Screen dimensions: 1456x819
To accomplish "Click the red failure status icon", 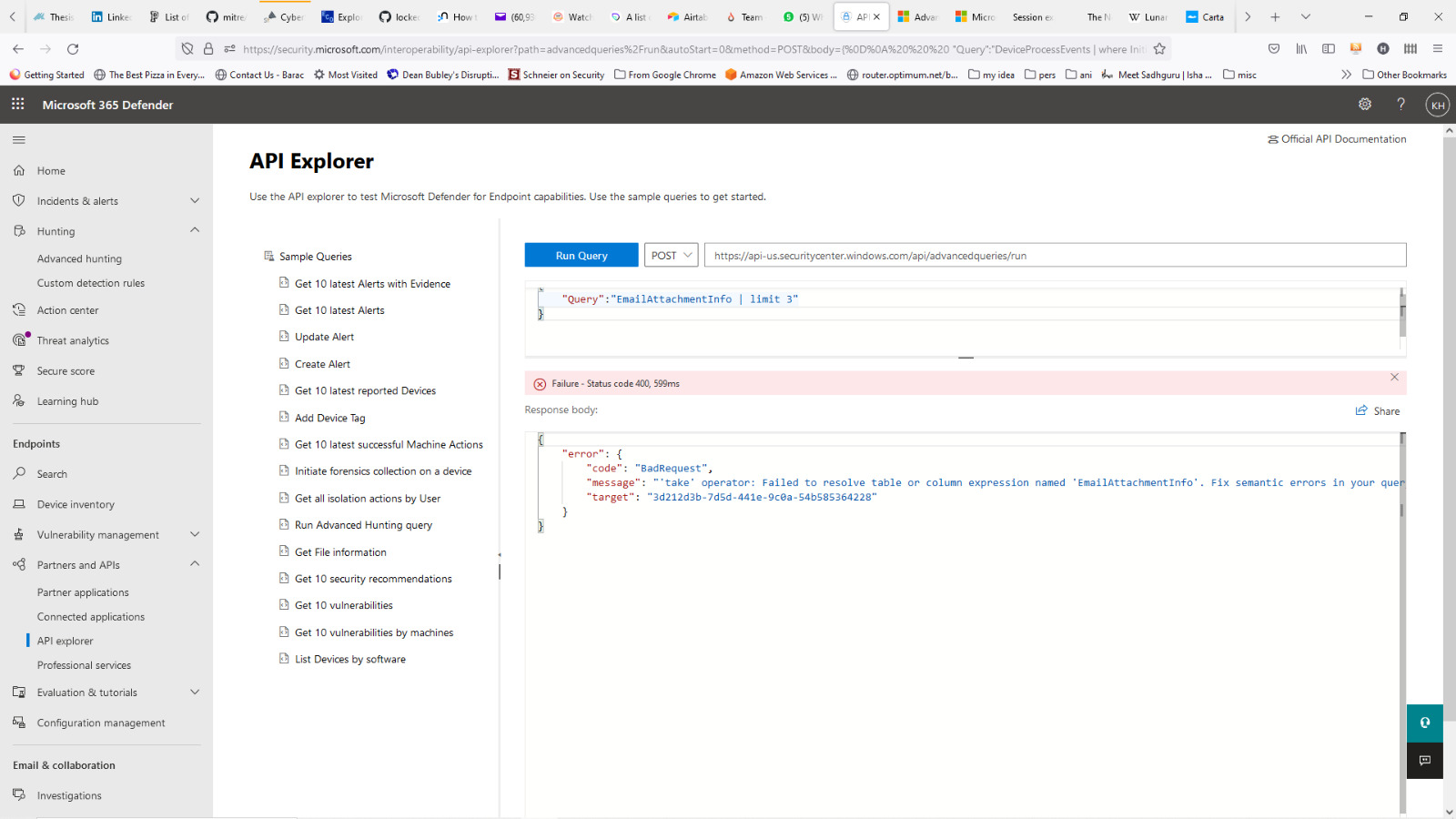I will click(x=540, y=384).
